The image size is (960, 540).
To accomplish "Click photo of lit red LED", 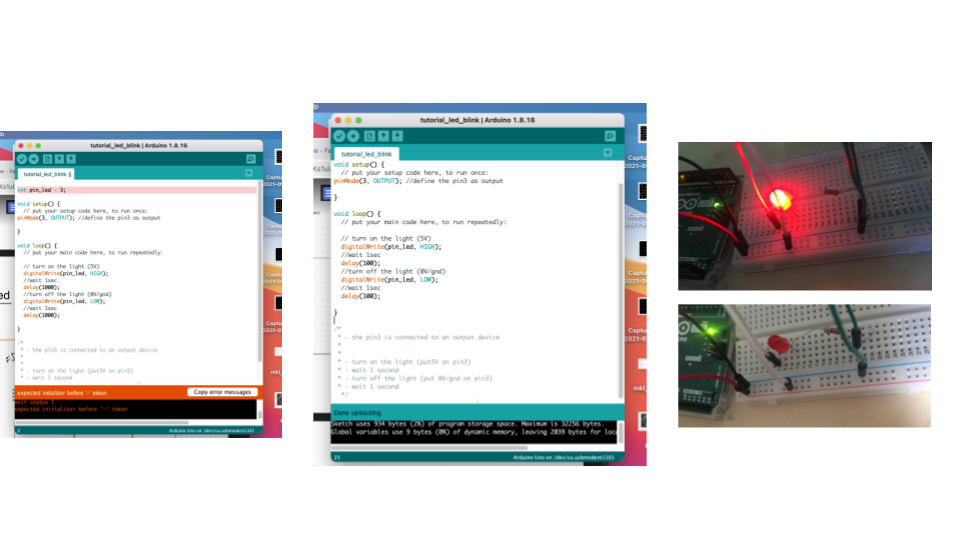I will pos(804,216).
